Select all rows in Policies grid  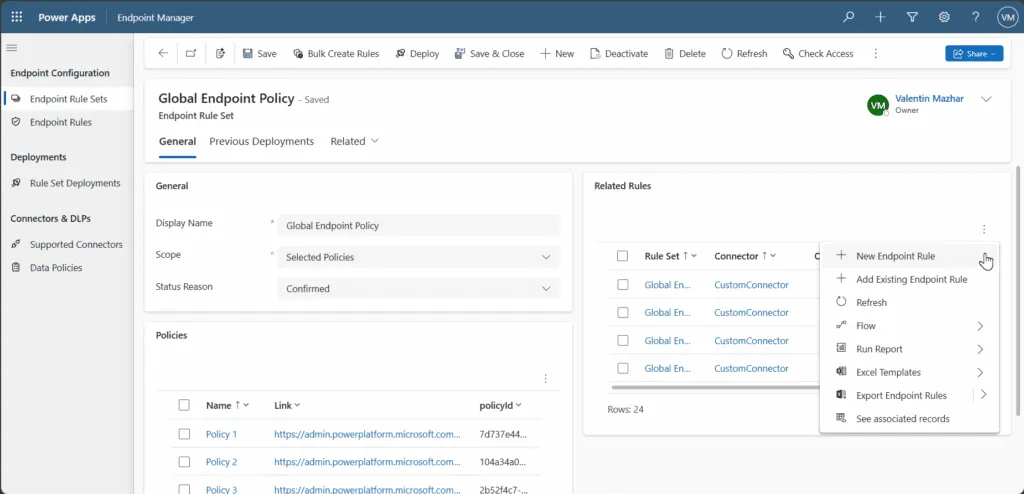(184, 405)
